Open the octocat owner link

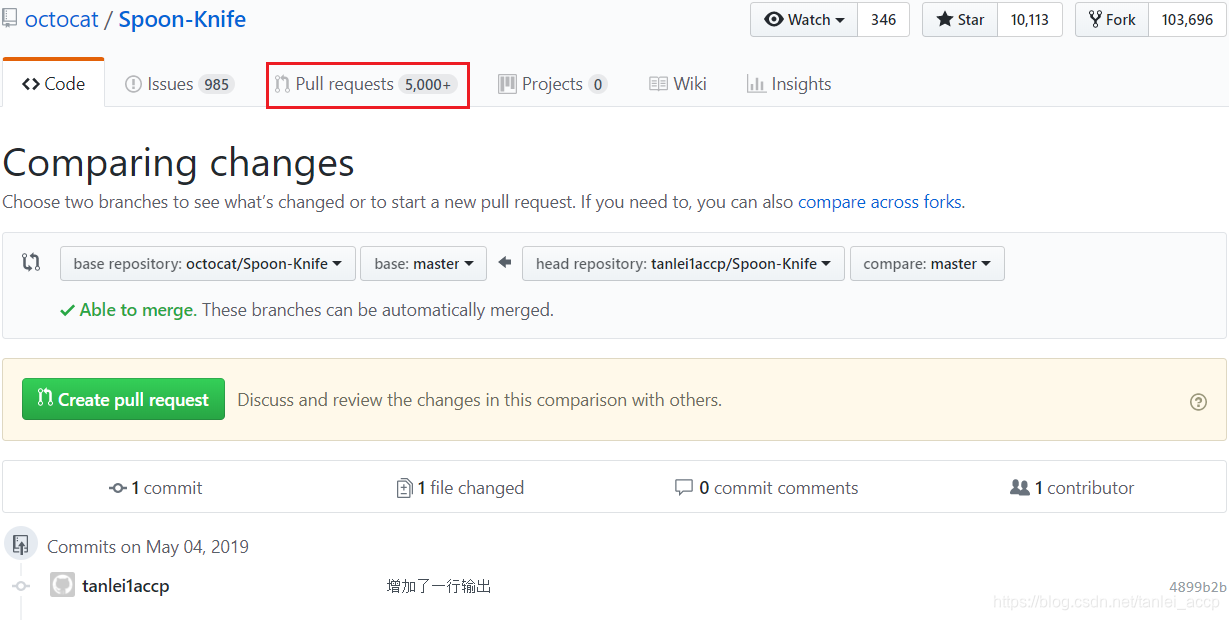62,19
